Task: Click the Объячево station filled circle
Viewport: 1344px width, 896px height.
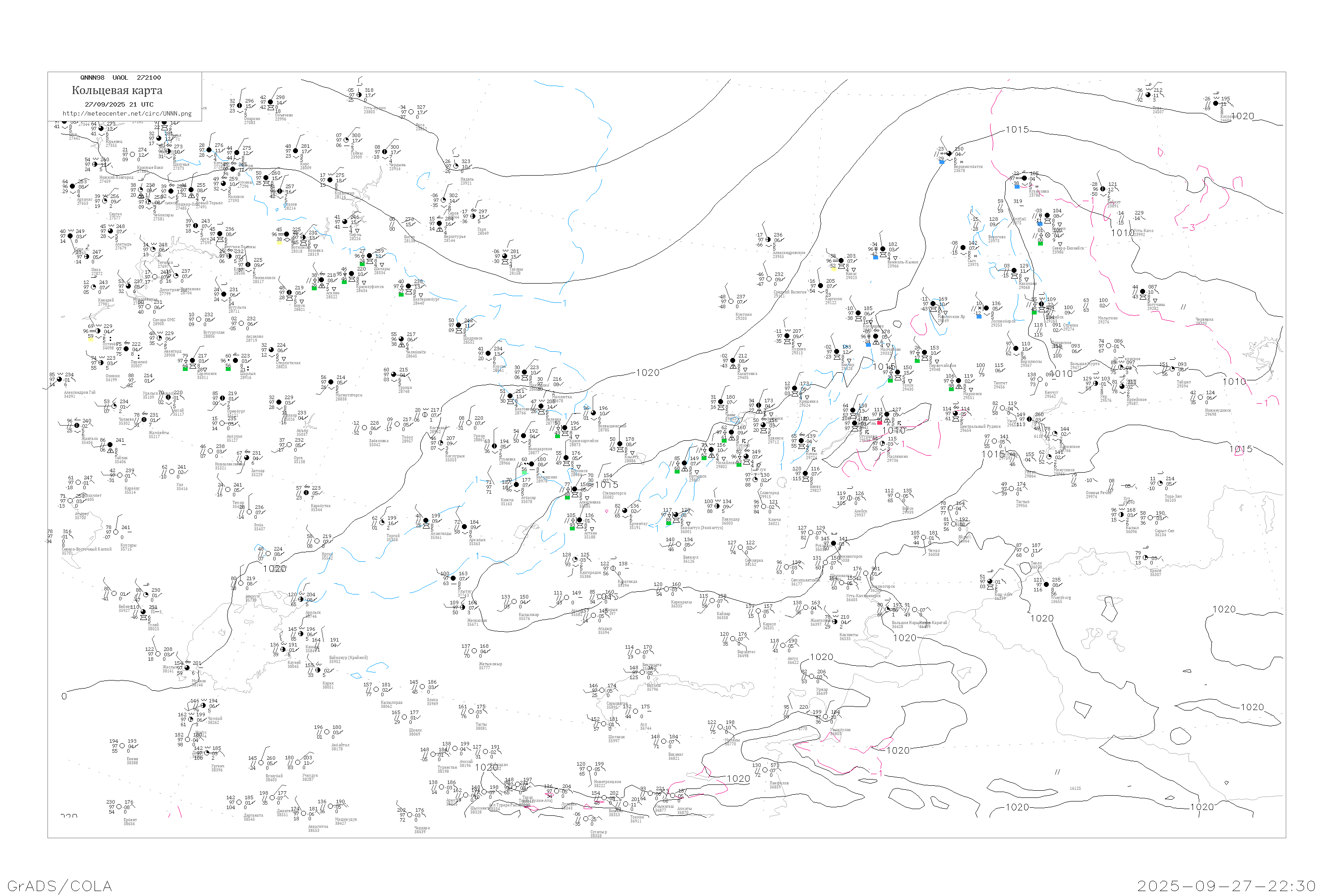Action: pos(271,102)
